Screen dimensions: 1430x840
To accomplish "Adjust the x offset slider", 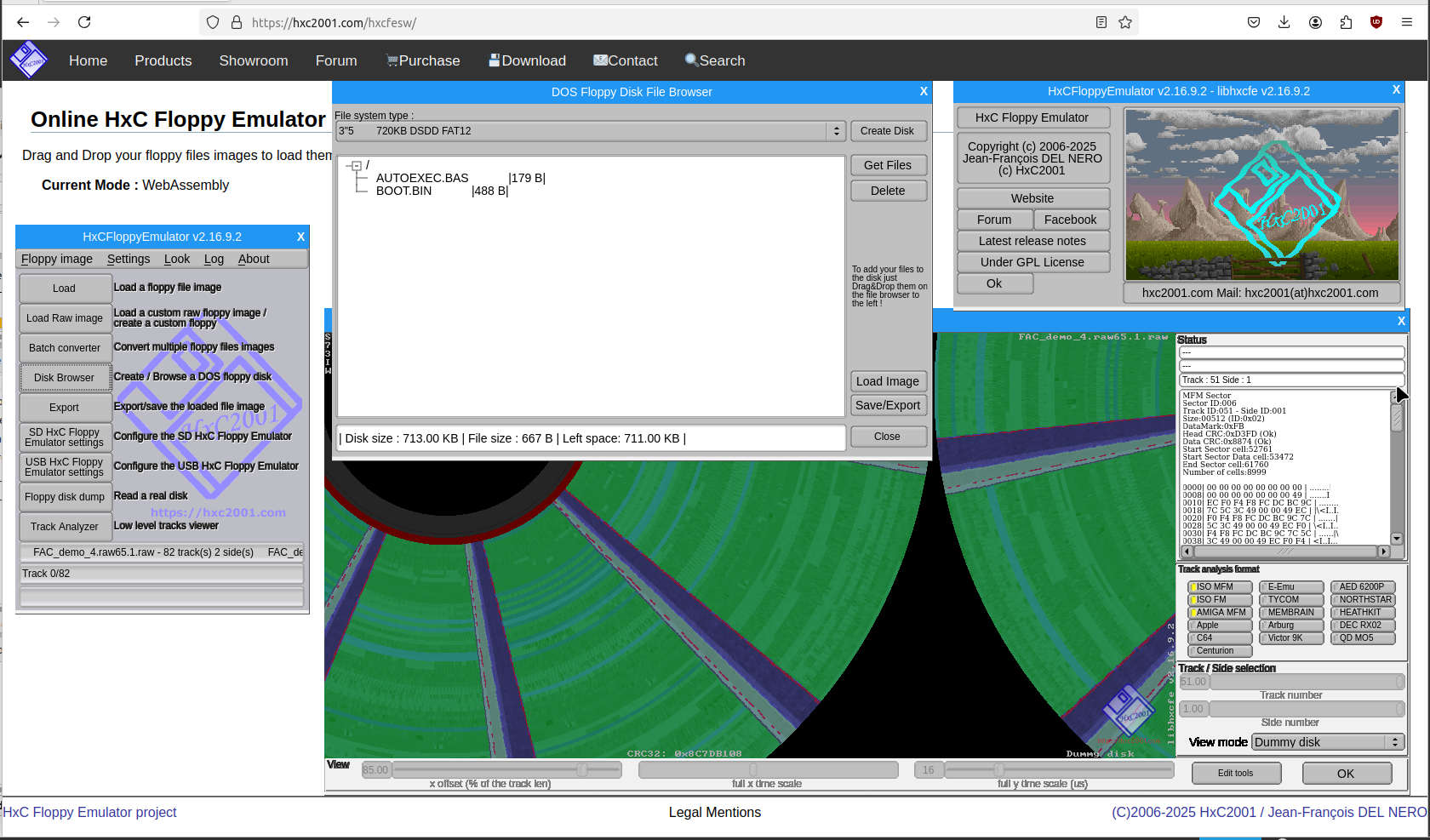I will tap(506, 769).
